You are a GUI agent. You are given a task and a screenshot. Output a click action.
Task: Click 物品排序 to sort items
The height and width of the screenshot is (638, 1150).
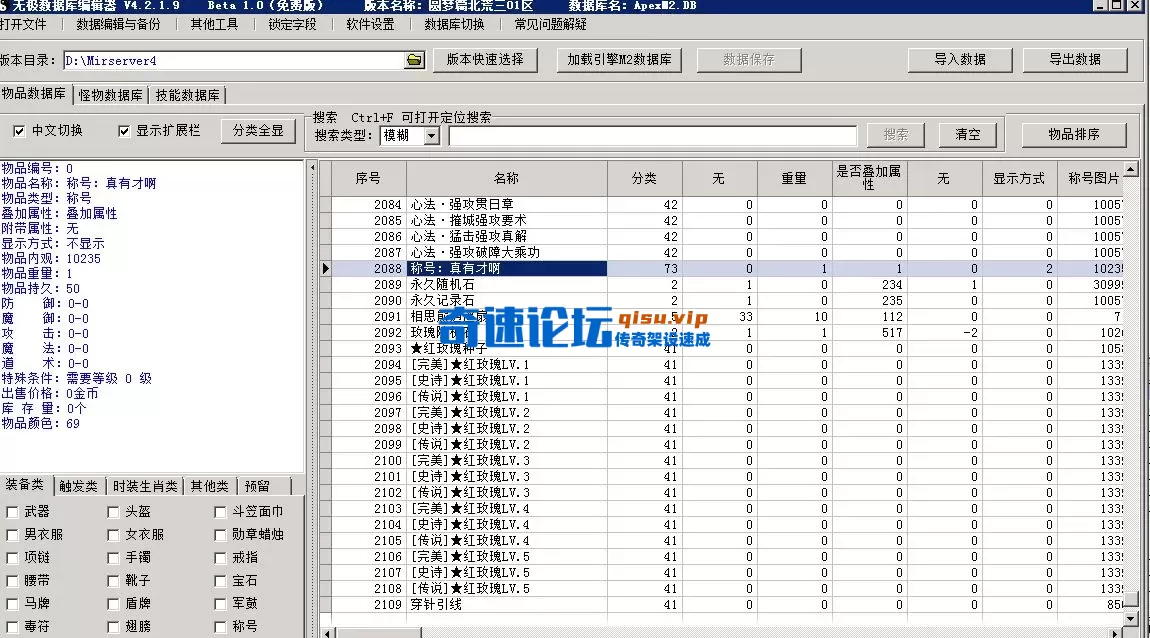coord(1072,134)
